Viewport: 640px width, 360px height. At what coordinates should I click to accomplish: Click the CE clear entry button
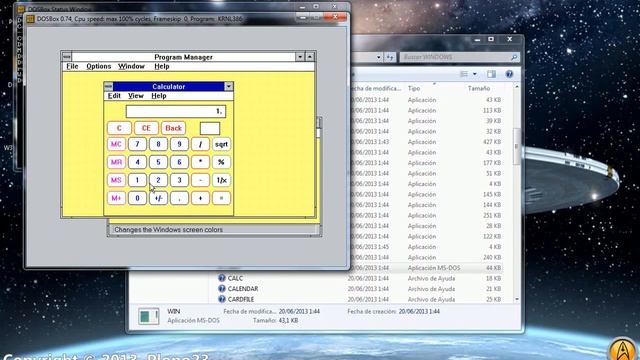pos(146,128)
